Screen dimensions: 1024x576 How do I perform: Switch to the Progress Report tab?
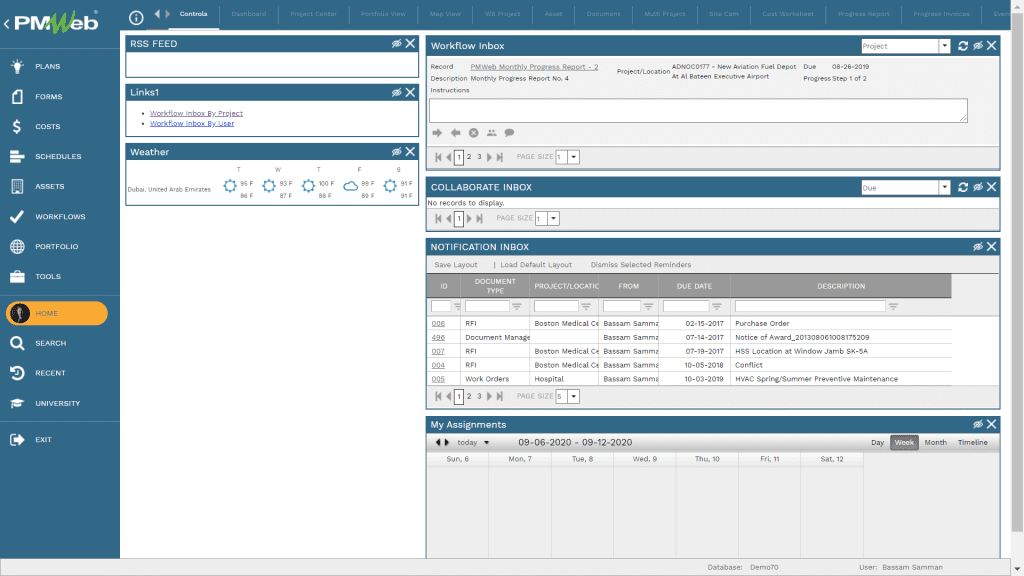pyautogui.click(x=864, y=14)
